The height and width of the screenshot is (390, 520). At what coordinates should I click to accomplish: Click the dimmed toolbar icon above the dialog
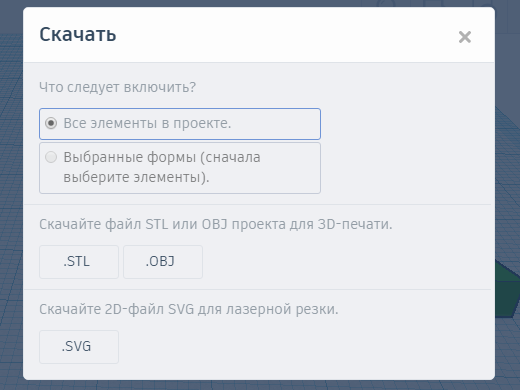[x=433, y=3]
